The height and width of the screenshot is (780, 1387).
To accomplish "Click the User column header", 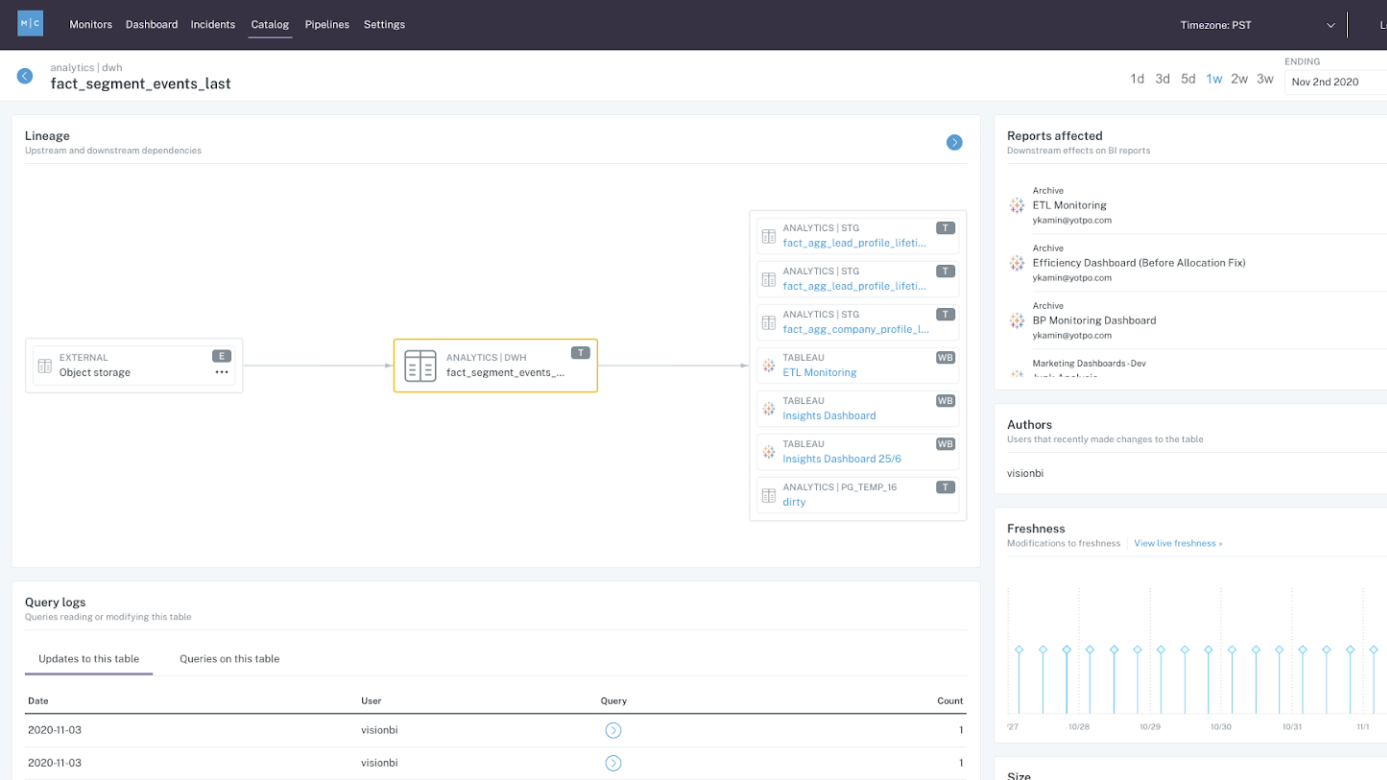I will (x=371, y=701).
